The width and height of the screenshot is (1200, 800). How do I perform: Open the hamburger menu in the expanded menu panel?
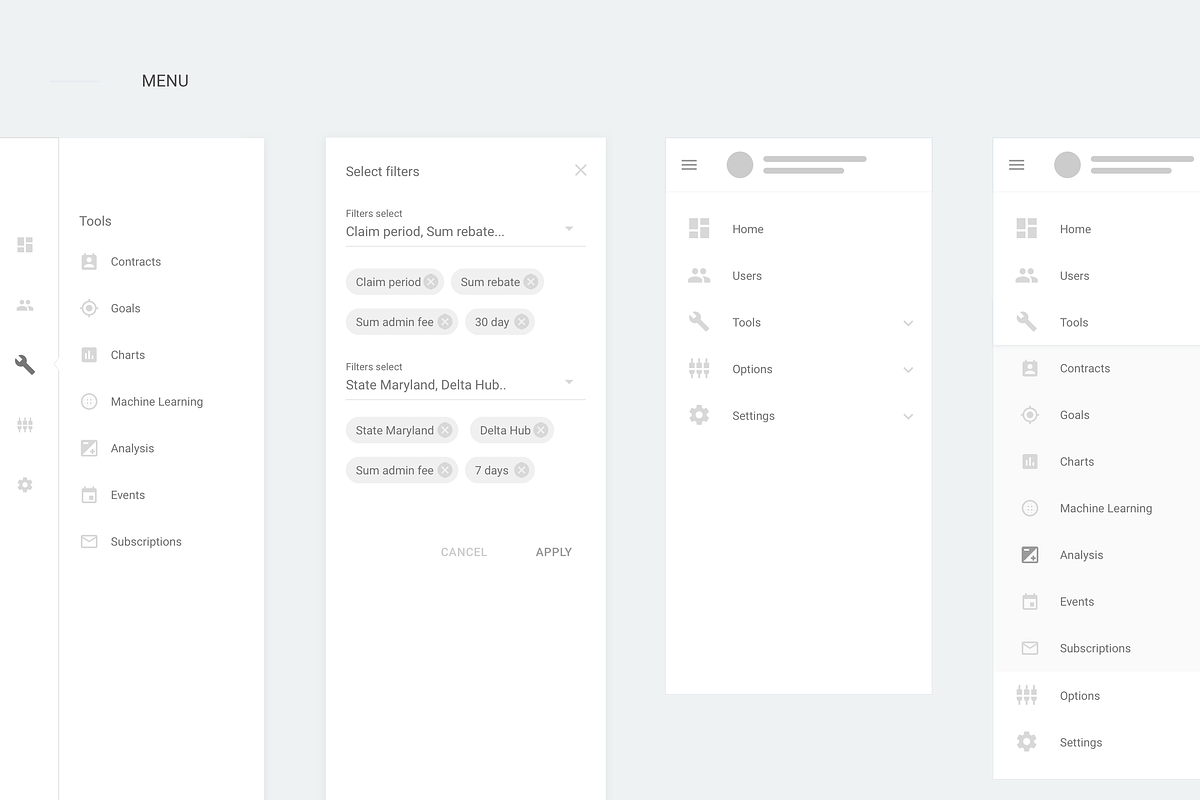1017,165
